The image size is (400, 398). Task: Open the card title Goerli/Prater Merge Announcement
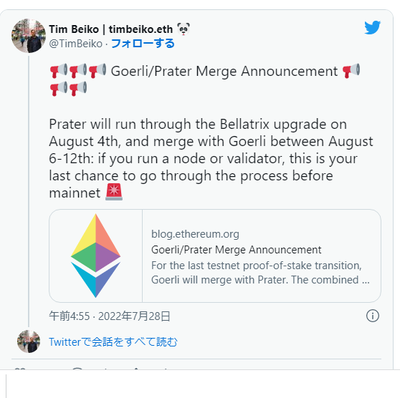point(236,250)
